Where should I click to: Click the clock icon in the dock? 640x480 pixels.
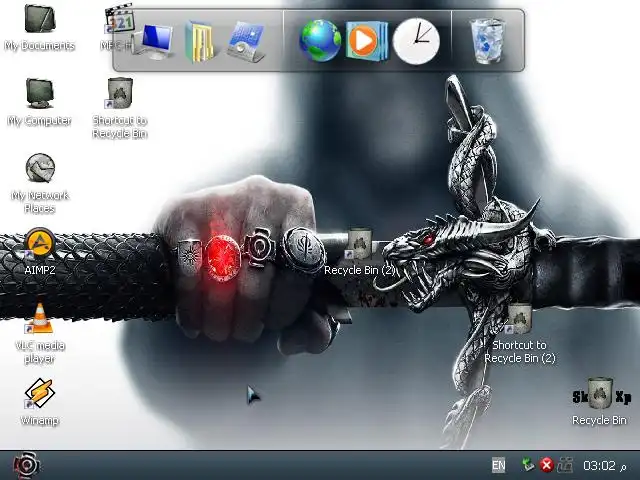(x=416, y=41)
